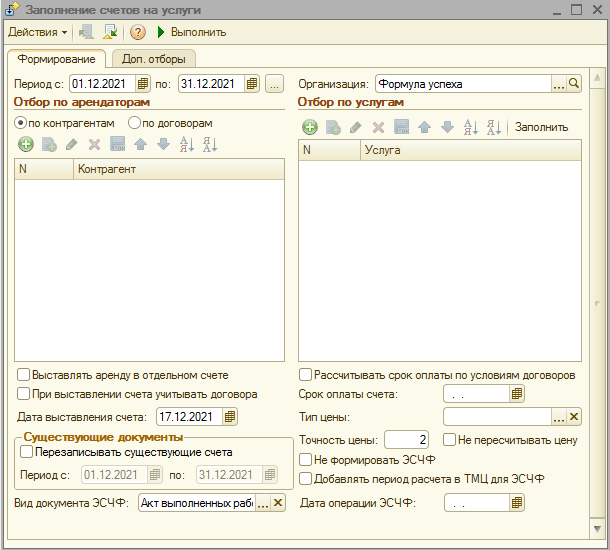The width and height of the screenshot is (610, 550).
Task: Toggle Не формировать ЭСЧФ checkbox
Action: [x=306, y=459]
